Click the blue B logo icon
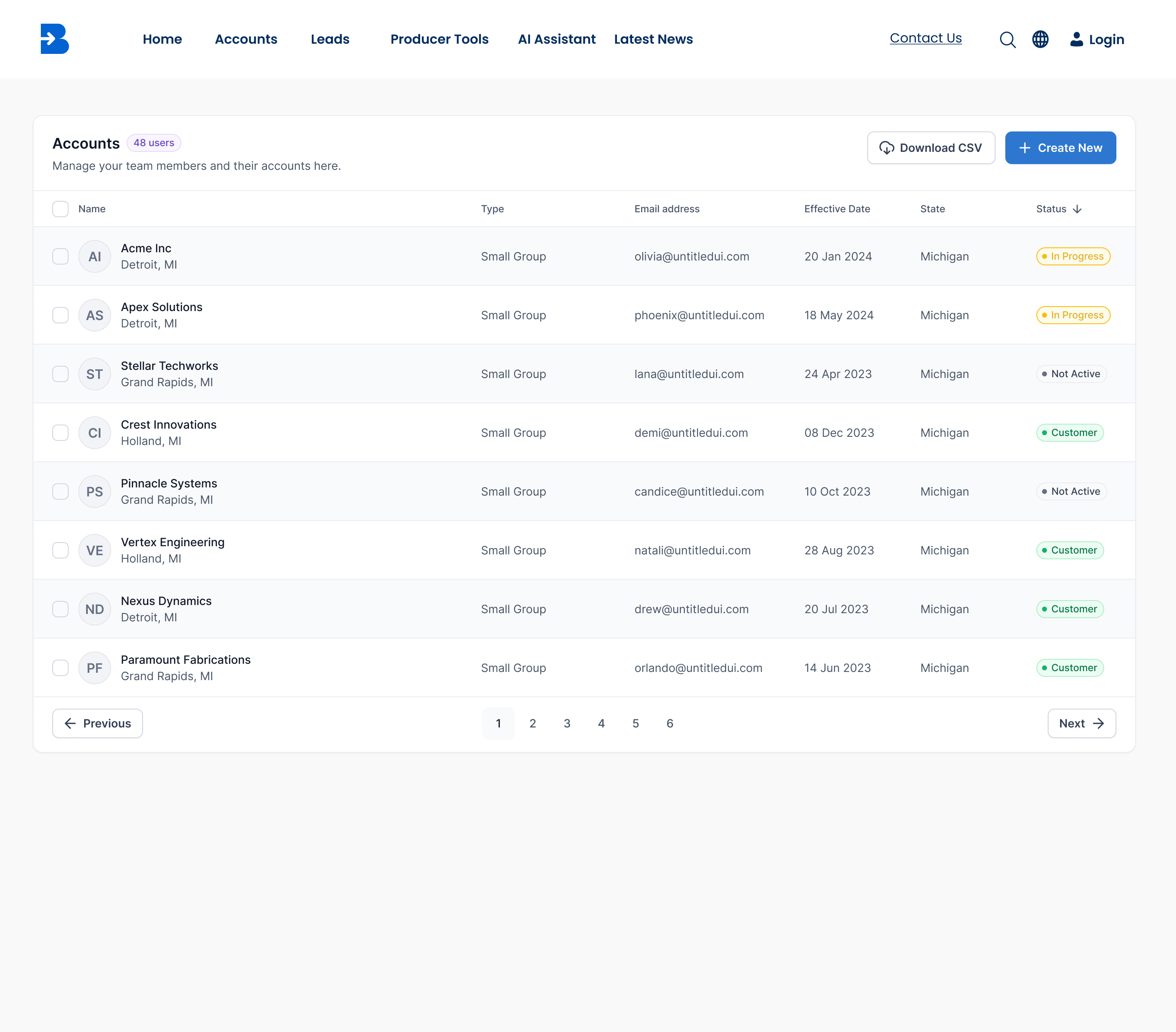1176x1032 pixels. coord(55,38)
